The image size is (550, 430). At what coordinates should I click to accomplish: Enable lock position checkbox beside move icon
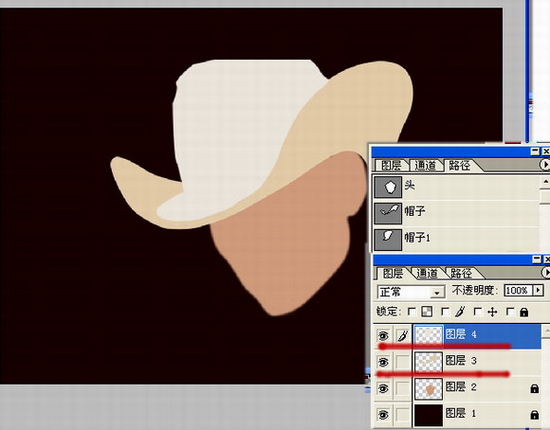[x=477, y=311]
